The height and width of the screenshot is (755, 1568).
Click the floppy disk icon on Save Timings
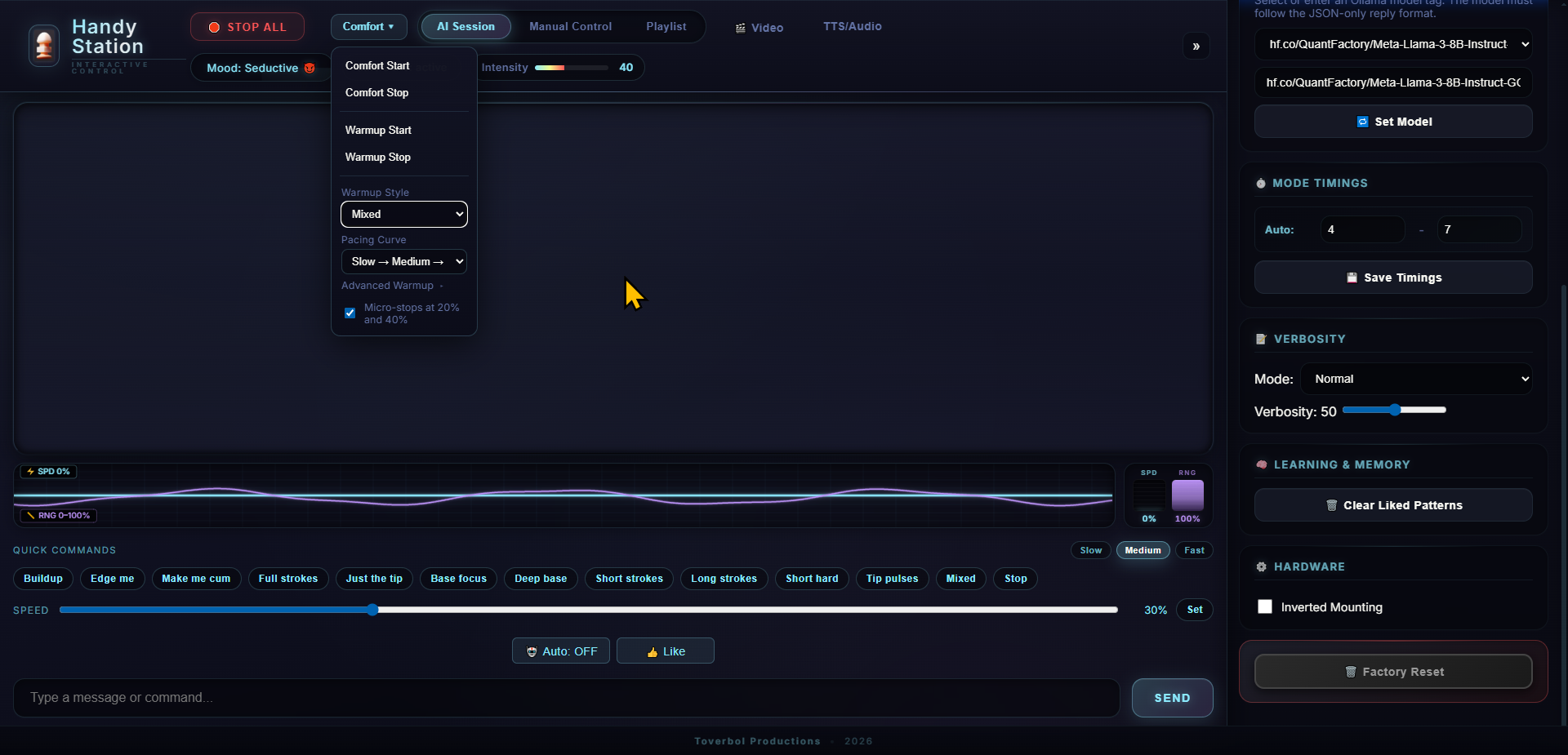click(1352, 278)
